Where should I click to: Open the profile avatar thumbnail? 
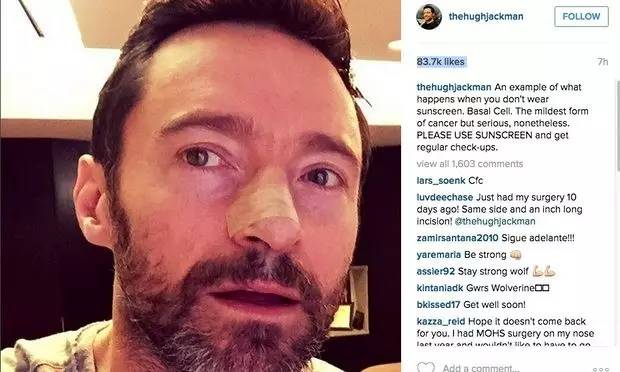429,17
